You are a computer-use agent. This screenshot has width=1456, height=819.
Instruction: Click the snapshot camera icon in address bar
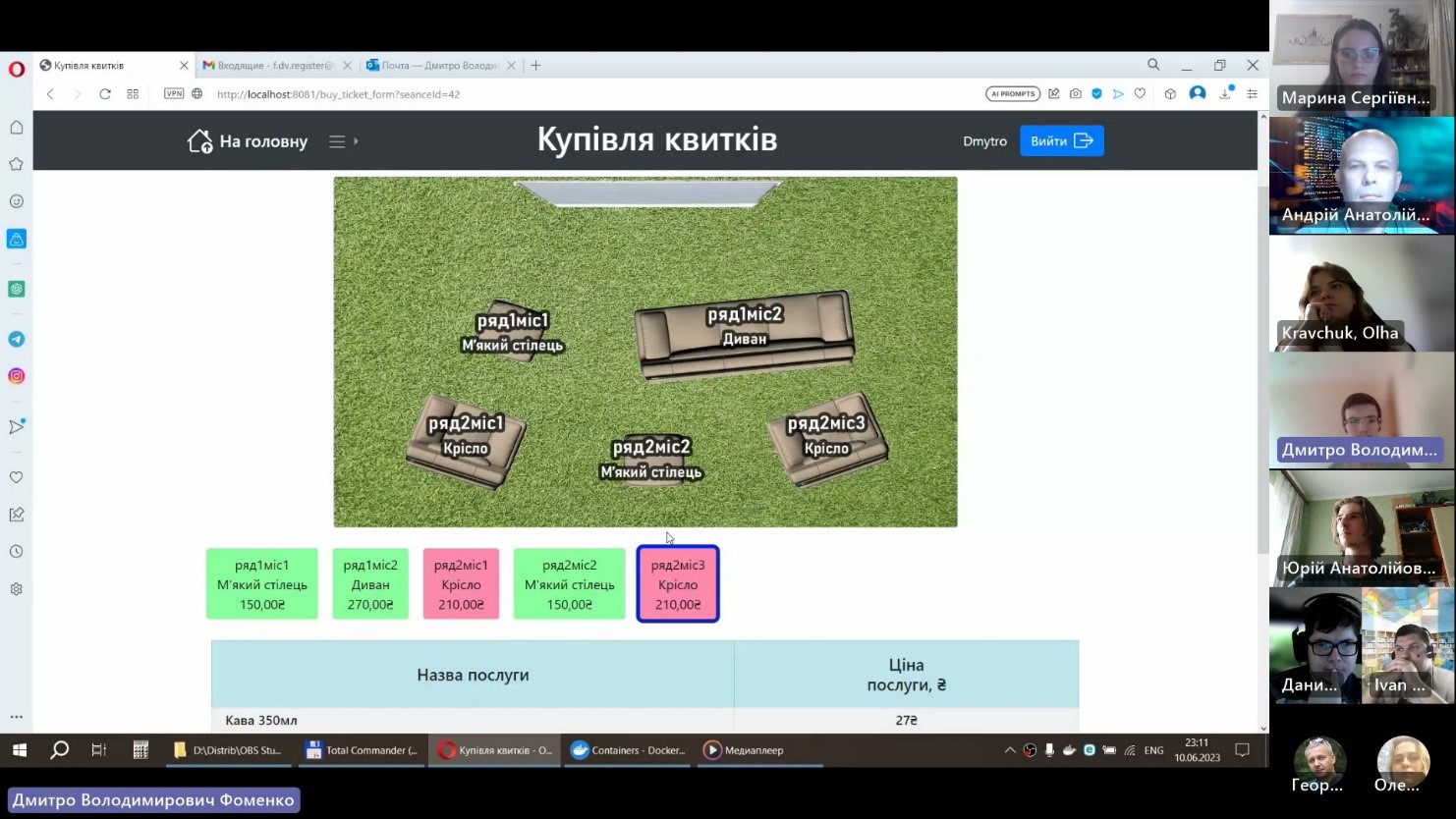click(x=1076, y=94)
